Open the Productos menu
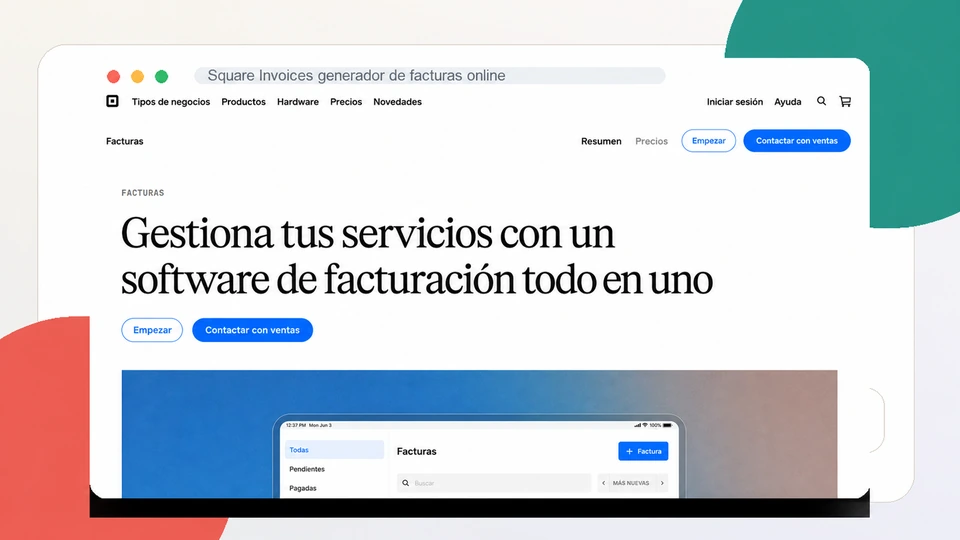The width and height of the screenshot is (960, 540). (x=243, y=102)
